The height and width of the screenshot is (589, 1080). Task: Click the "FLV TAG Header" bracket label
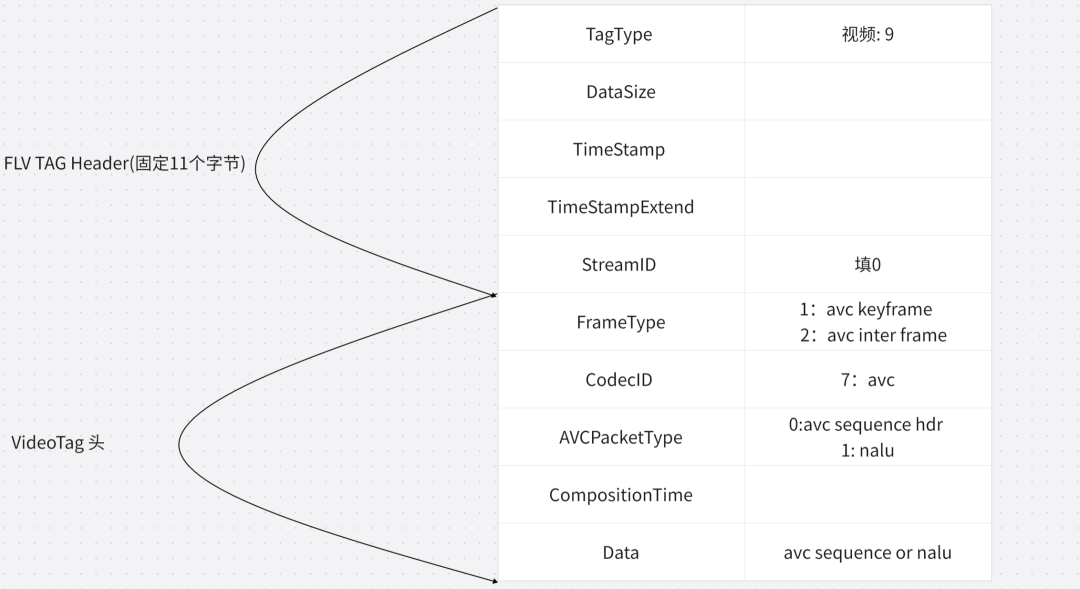click(x=125, y=163)
